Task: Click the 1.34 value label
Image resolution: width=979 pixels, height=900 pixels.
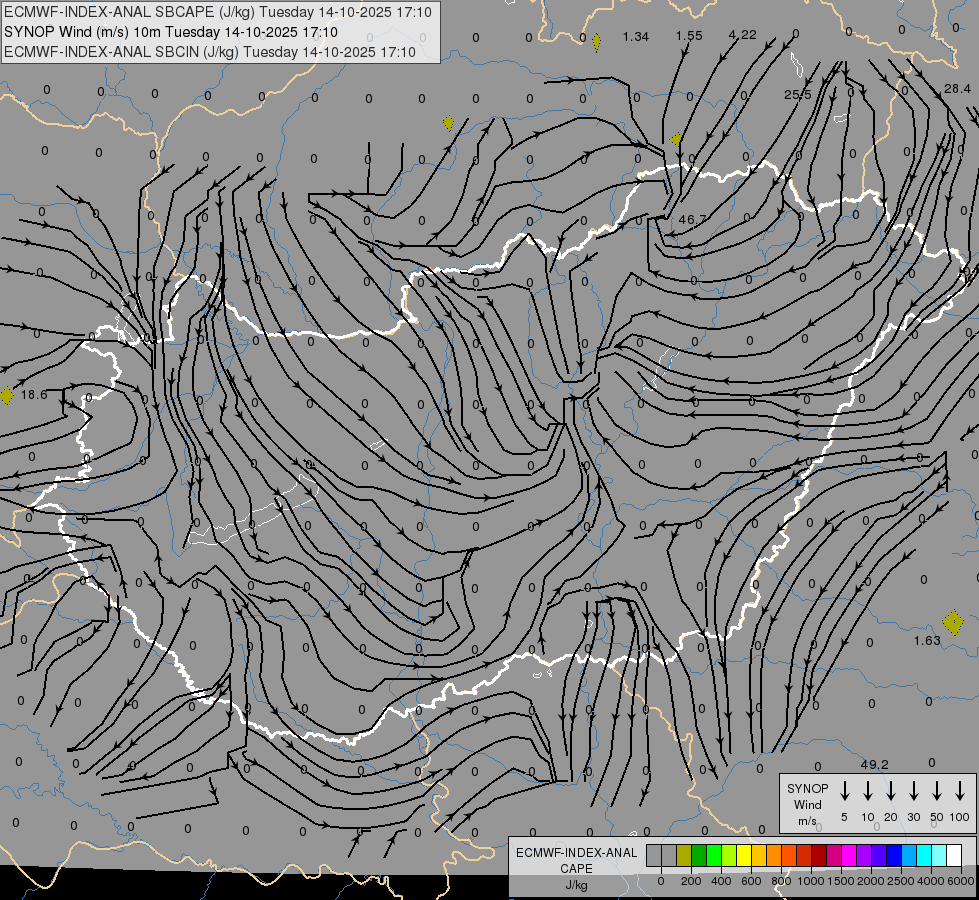Action: click(636, 37)
